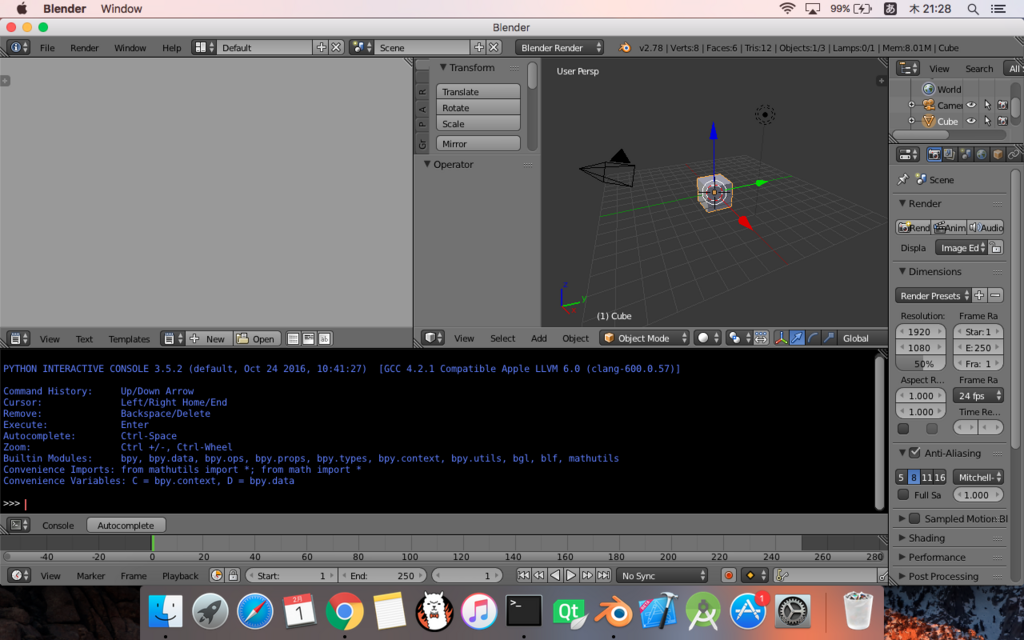Toggle the automatic keyframe record button

[729, 575]
